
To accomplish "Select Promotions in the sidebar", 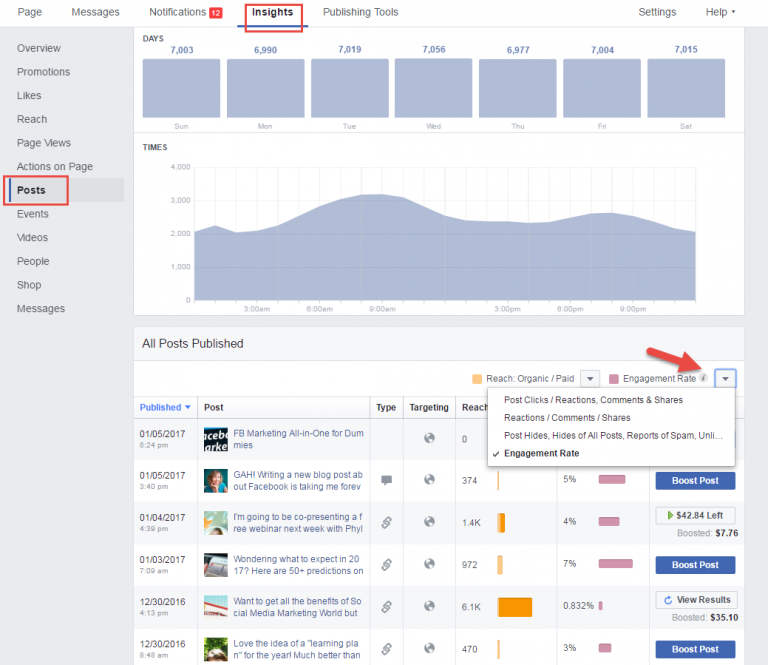I will [x=44, y=72].
